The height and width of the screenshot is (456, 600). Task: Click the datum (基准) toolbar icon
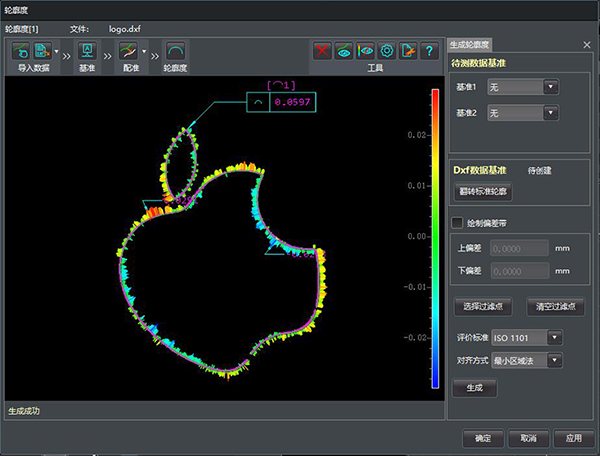coord(87,51)
